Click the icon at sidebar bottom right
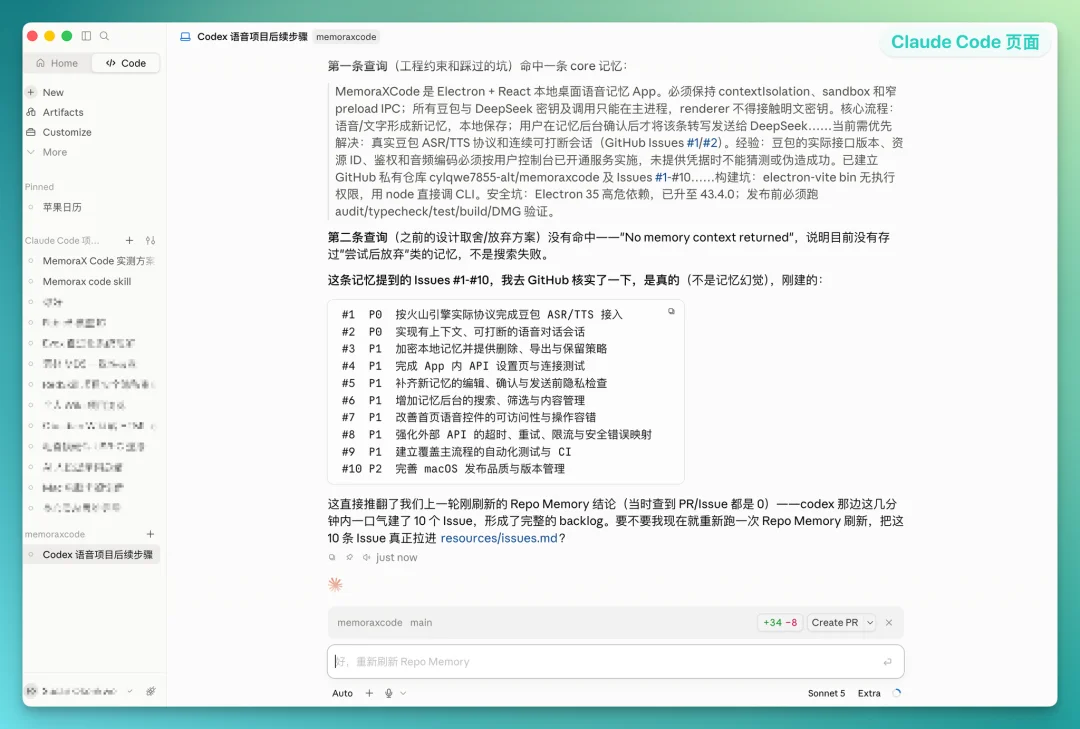The image size is (1080, 729). point(151,691)
